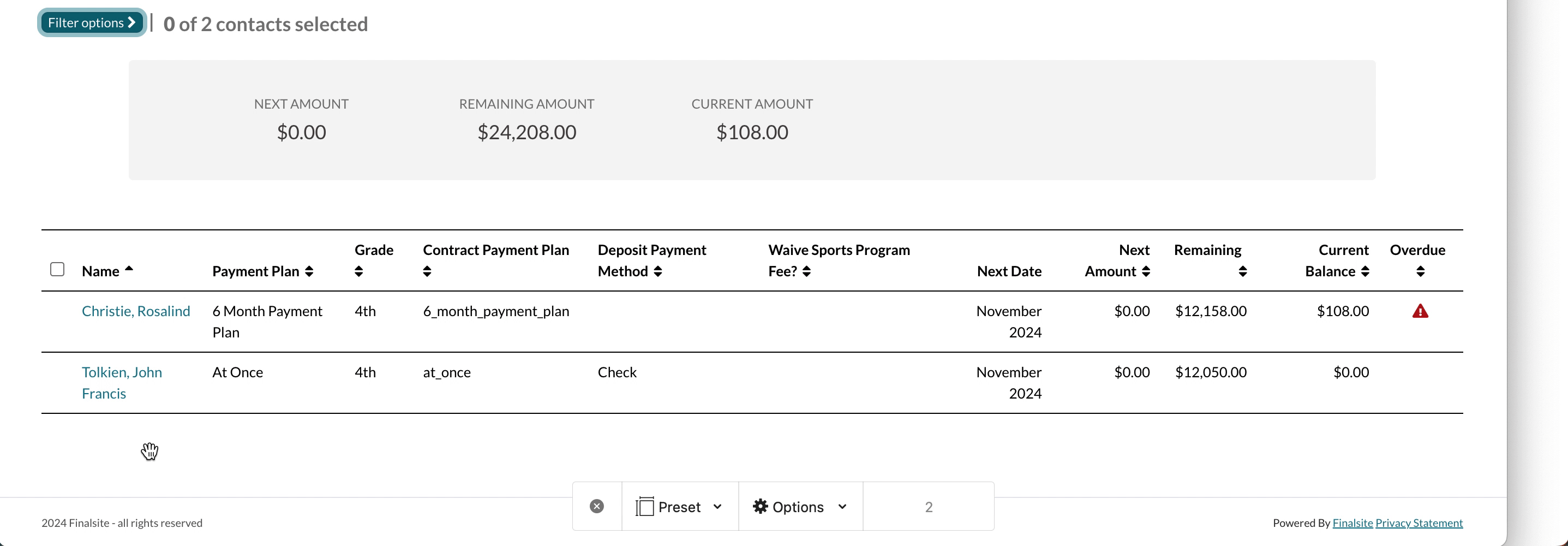The height and width of the screenshot is (546, 1568).
Task: Open the Filter options panel
Action: pyautogui.click(x=91, y=22)
